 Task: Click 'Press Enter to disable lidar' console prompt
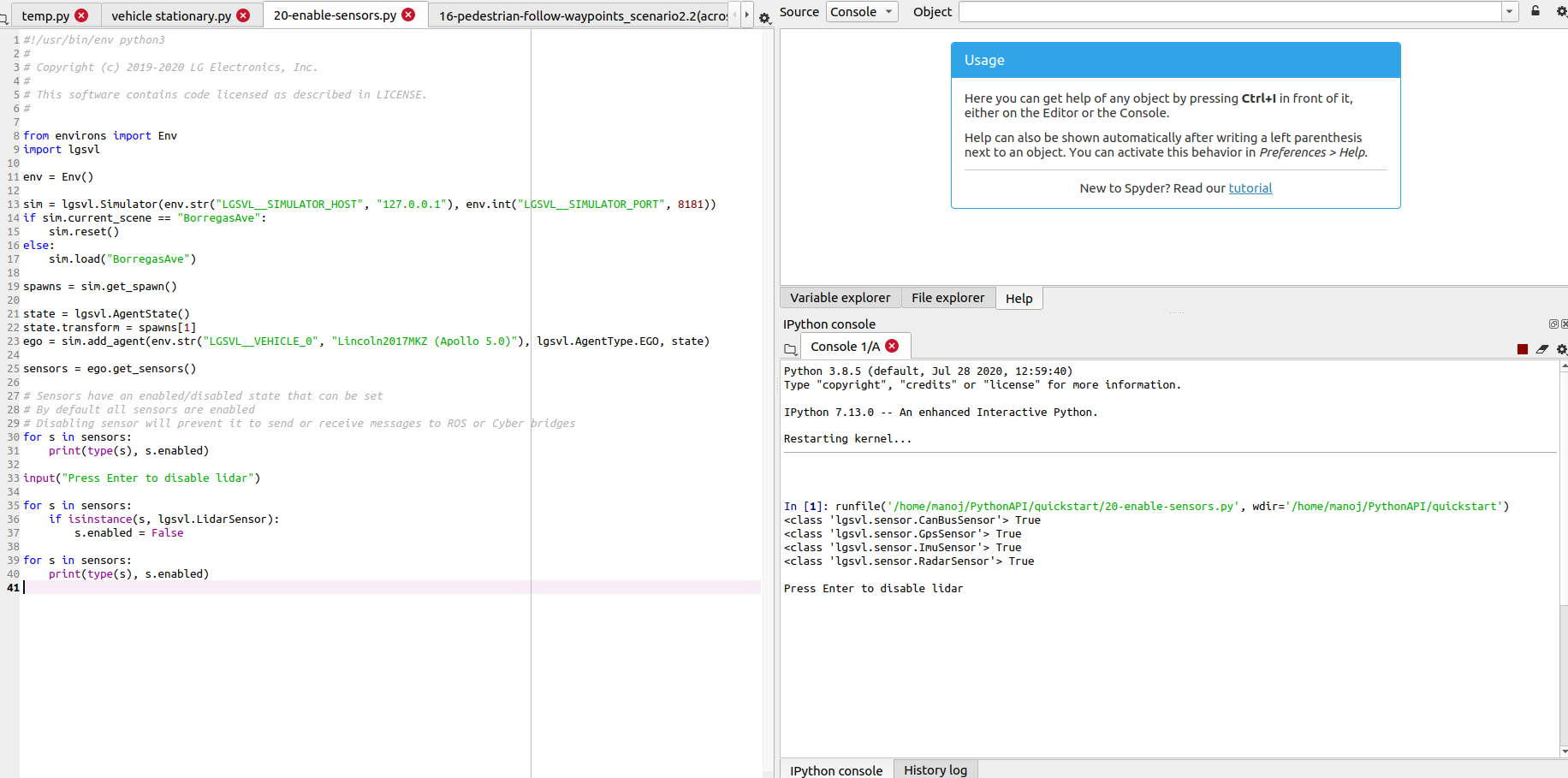[x=873, y=588]
